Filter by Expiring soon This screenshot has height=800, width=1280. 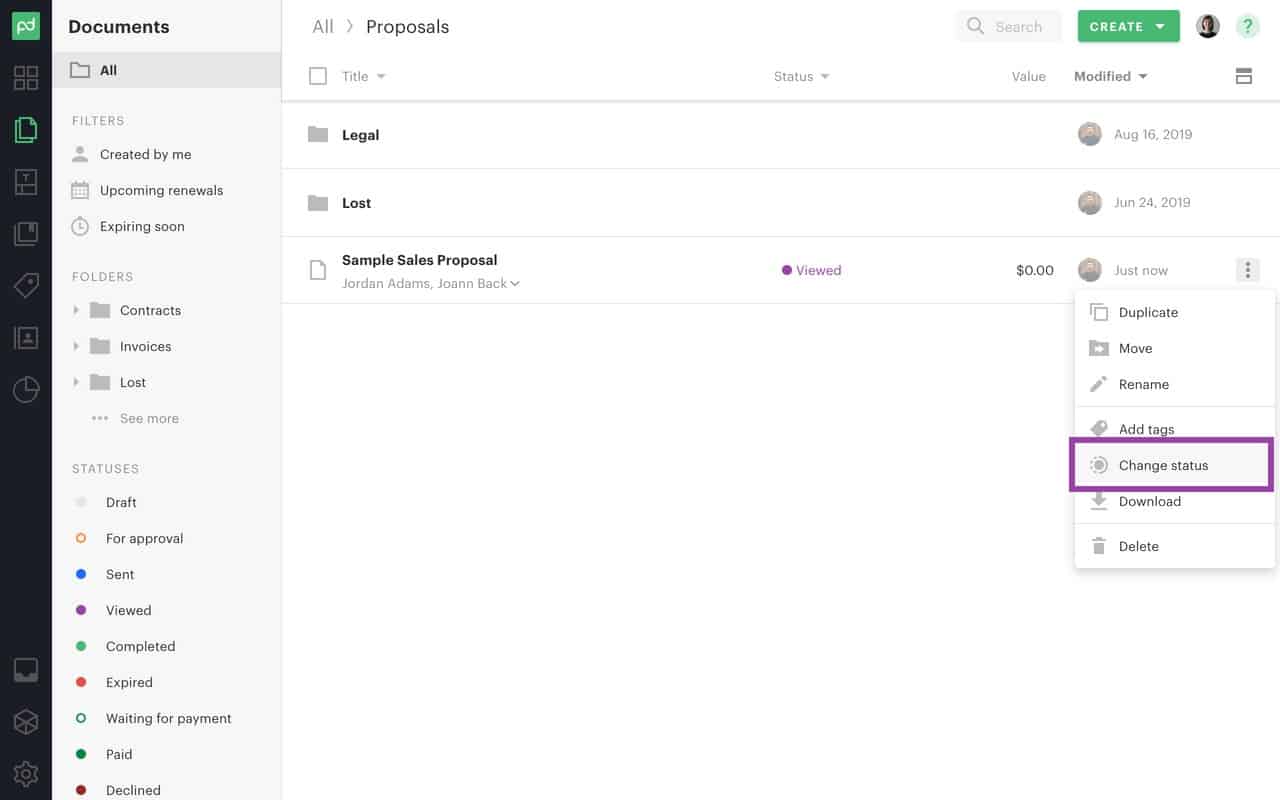(x=142, y=226)
